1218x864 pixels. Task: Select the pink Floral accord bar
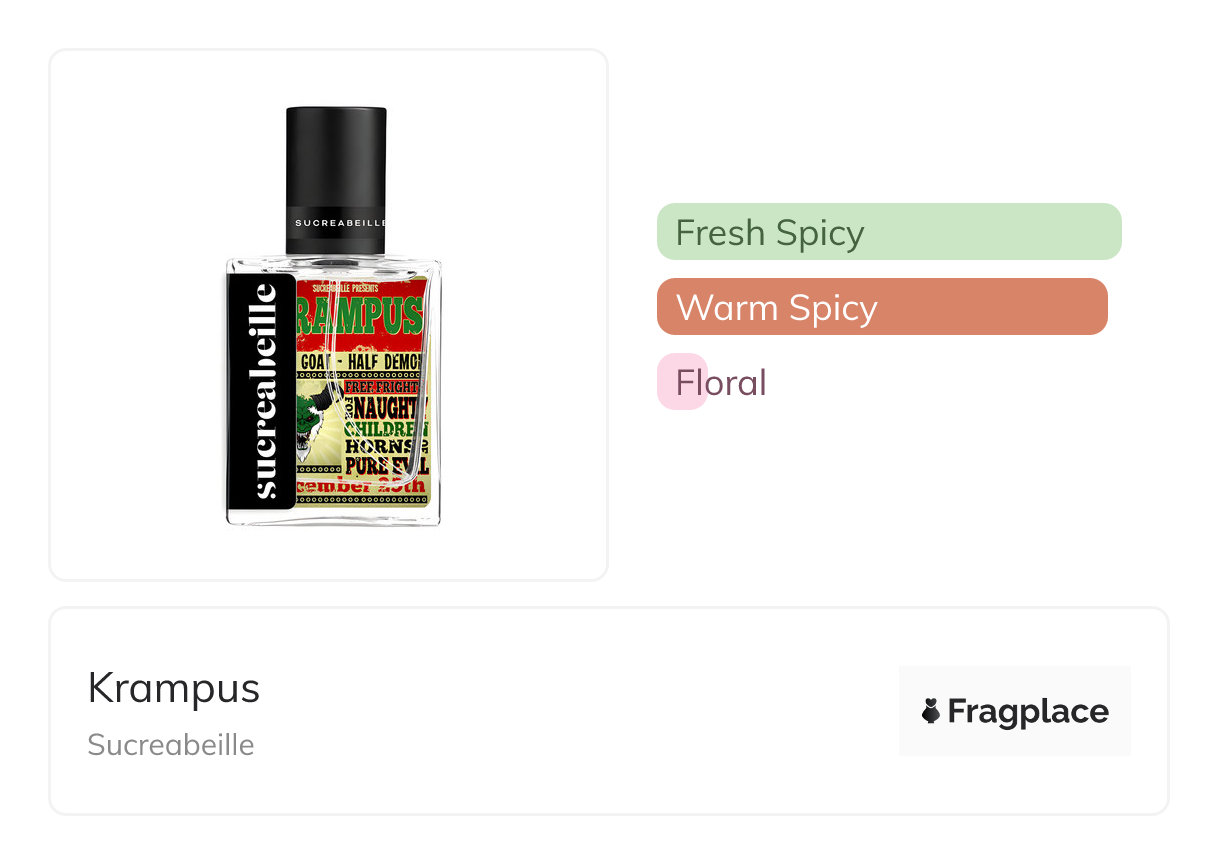pyautogui.click(x=683, y=382)
